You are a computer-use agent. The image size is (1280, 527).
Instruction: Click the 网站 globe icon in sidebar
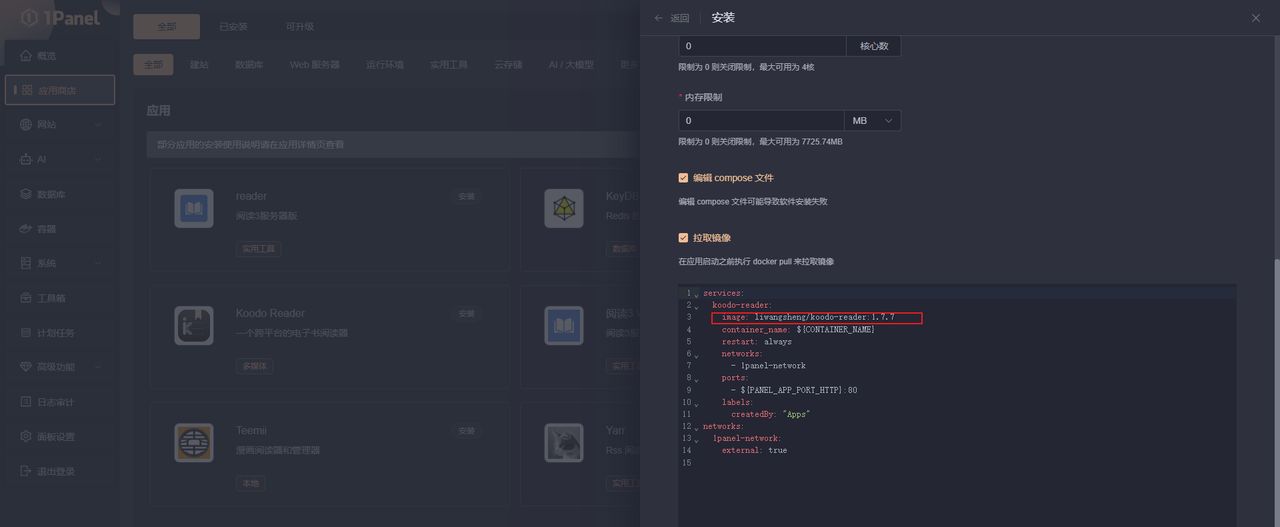[27, 125]
